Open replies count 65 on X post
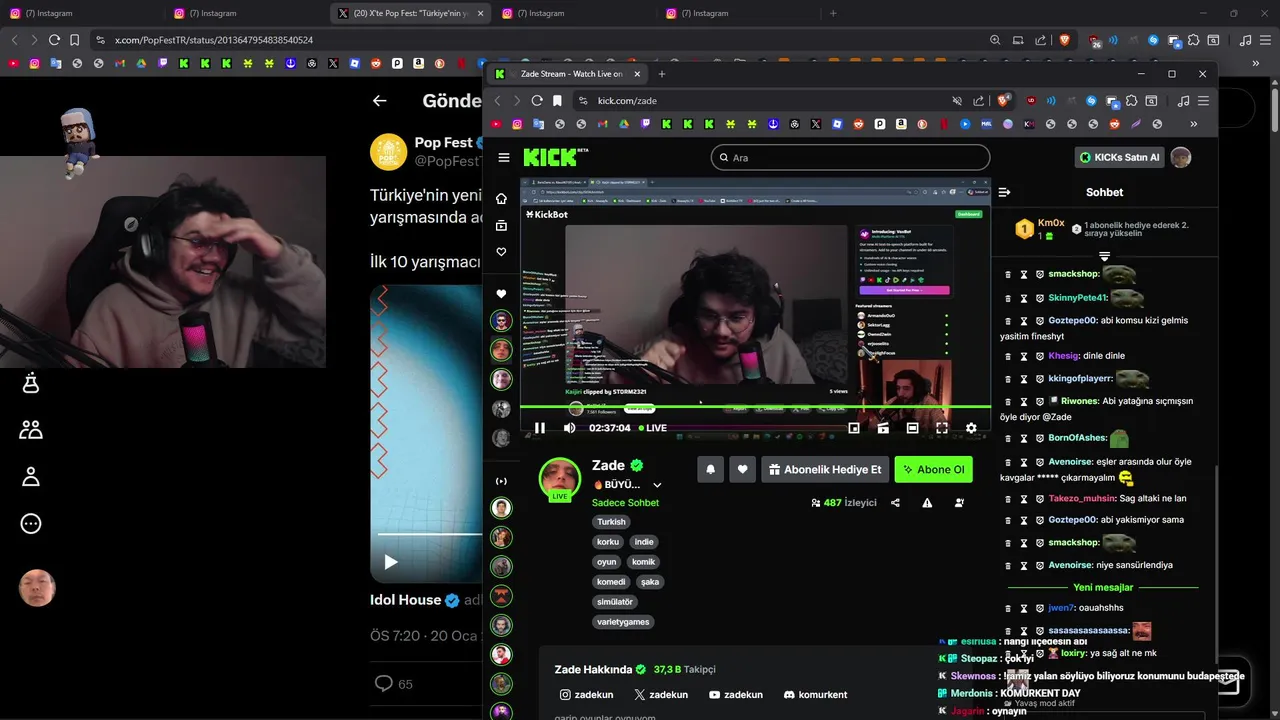This screenshot has height=720, width=1280. click(x=393, y=684)
